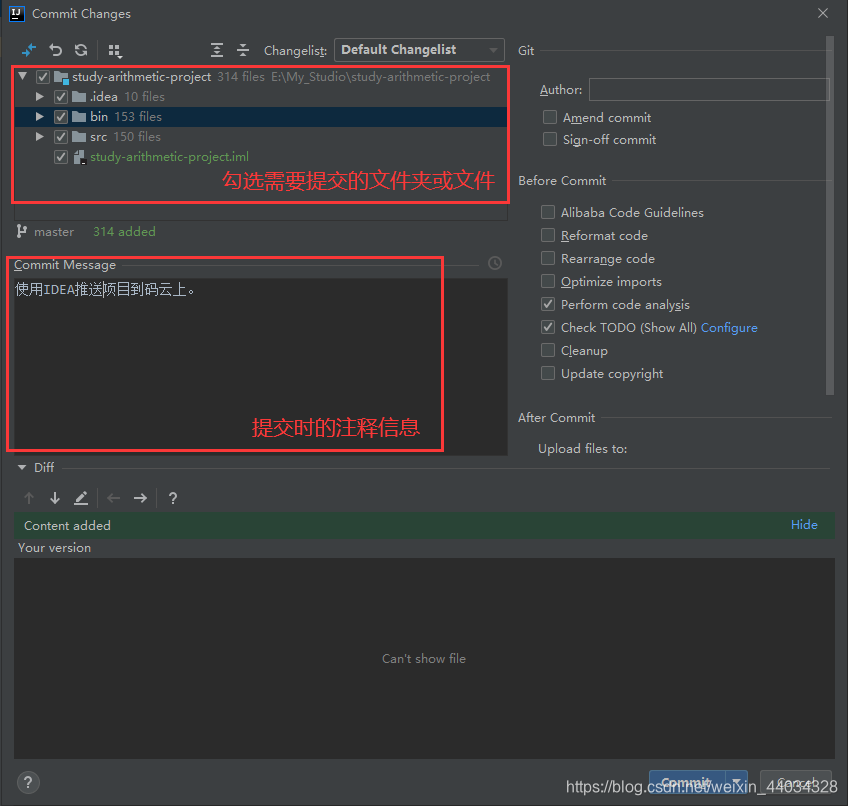Image resolution: width=848 pixels, height=806 pixels.
Task: Expand the bin folder node
Action: pos(39,117)
